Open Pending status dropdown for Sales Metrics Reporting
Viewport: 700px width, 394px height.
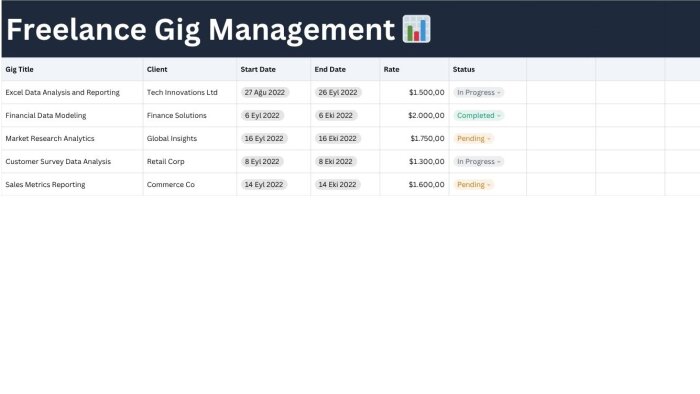pos(474,185)
